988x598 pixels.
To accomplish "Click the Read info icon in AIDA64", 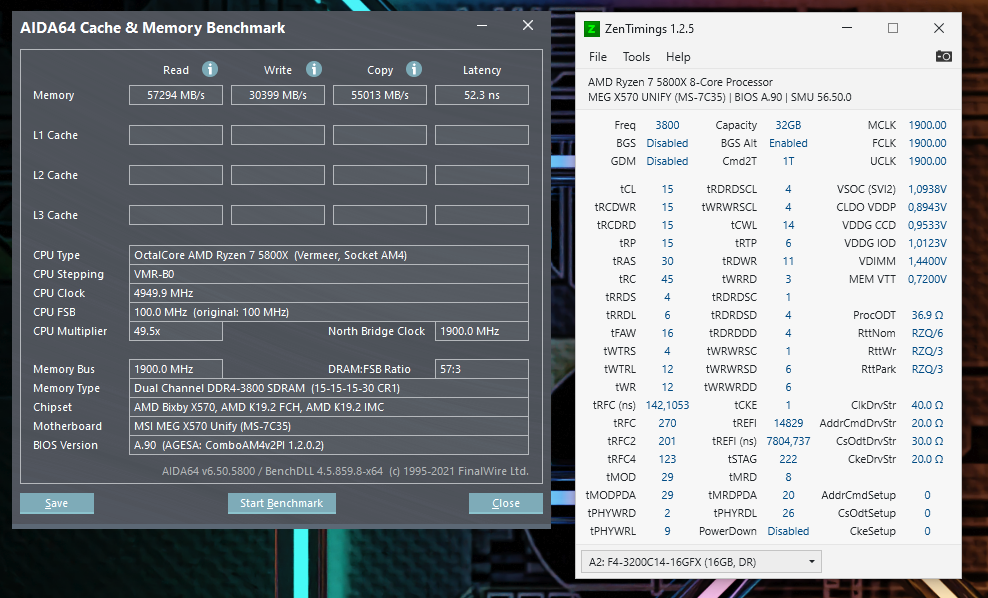I will pyautogui.click(x=210, y=69).
